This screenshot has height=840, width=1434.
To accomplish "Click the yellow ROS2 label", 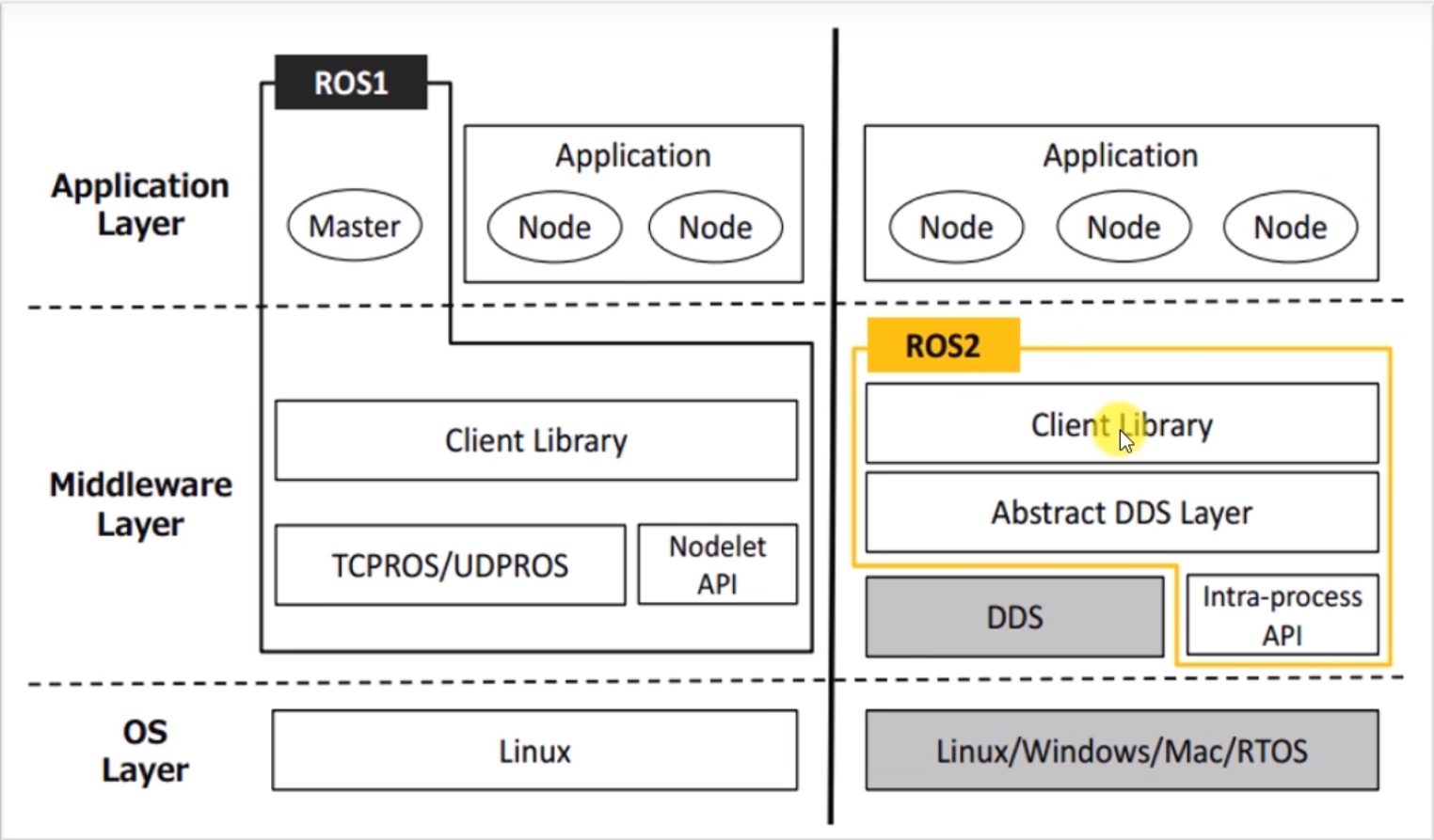I will coord(943,345).
